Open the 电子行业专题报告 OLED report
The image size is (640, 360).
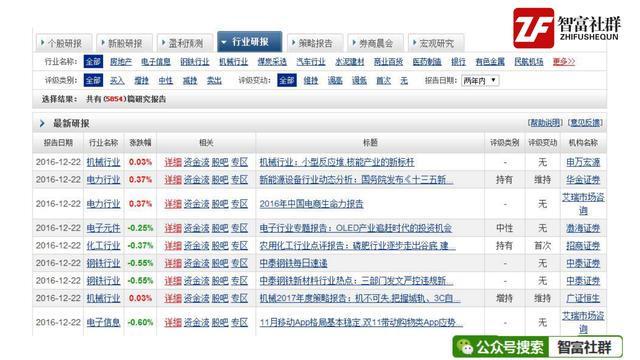[x=356, y=228]
